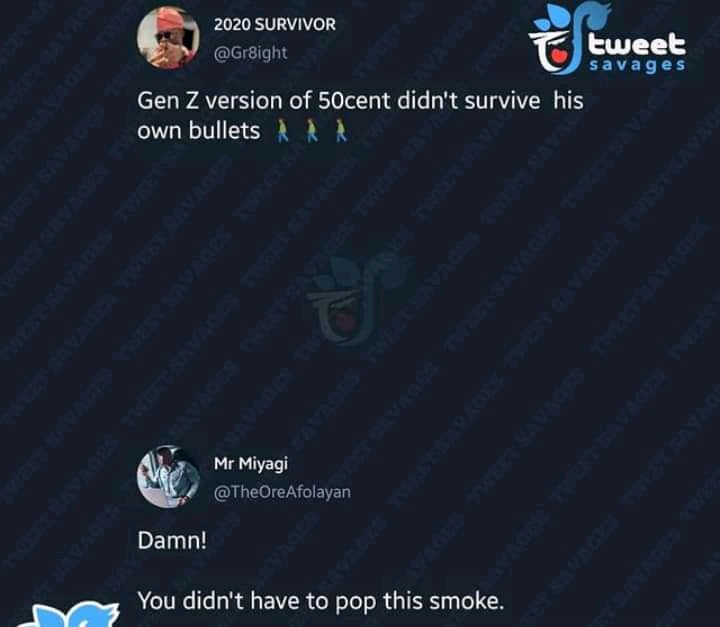Click the 'tweet savages' wordmark text
The image size is (720, 627).
tap(638, 52)
